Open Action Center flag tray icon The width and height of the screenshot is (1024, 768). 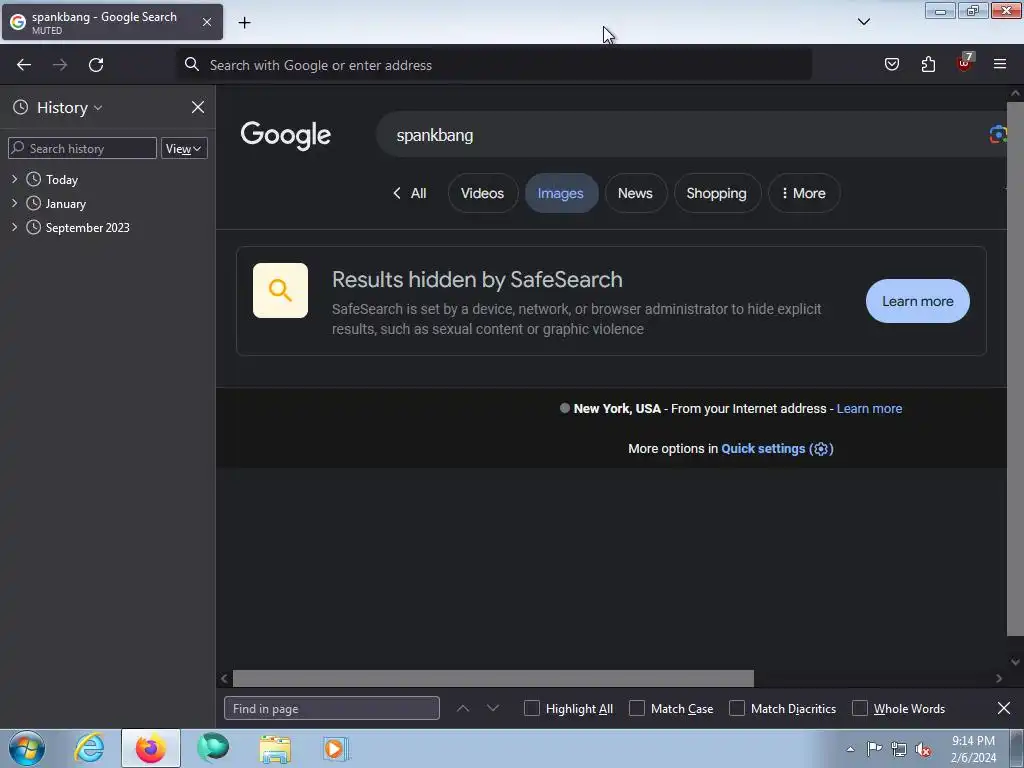(874, 749)
